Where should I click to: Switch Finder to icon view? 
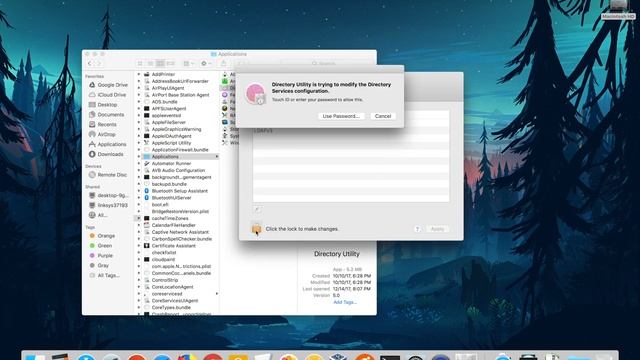(140, 64)
